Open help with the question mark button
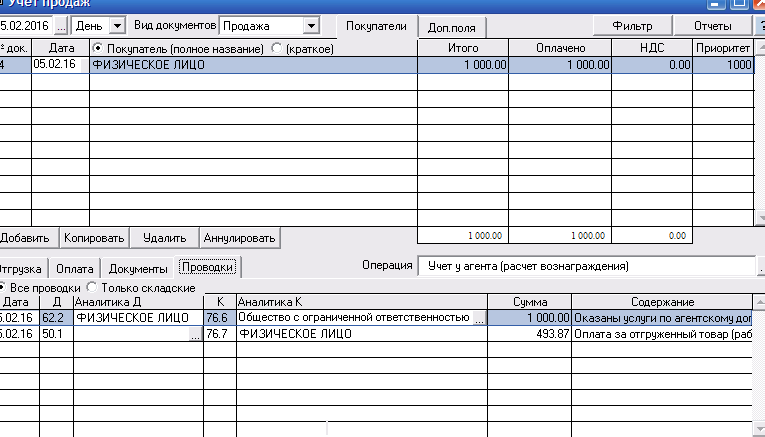Image resolution: width=765 pixels, height=437 pixels. click(761, 24)
